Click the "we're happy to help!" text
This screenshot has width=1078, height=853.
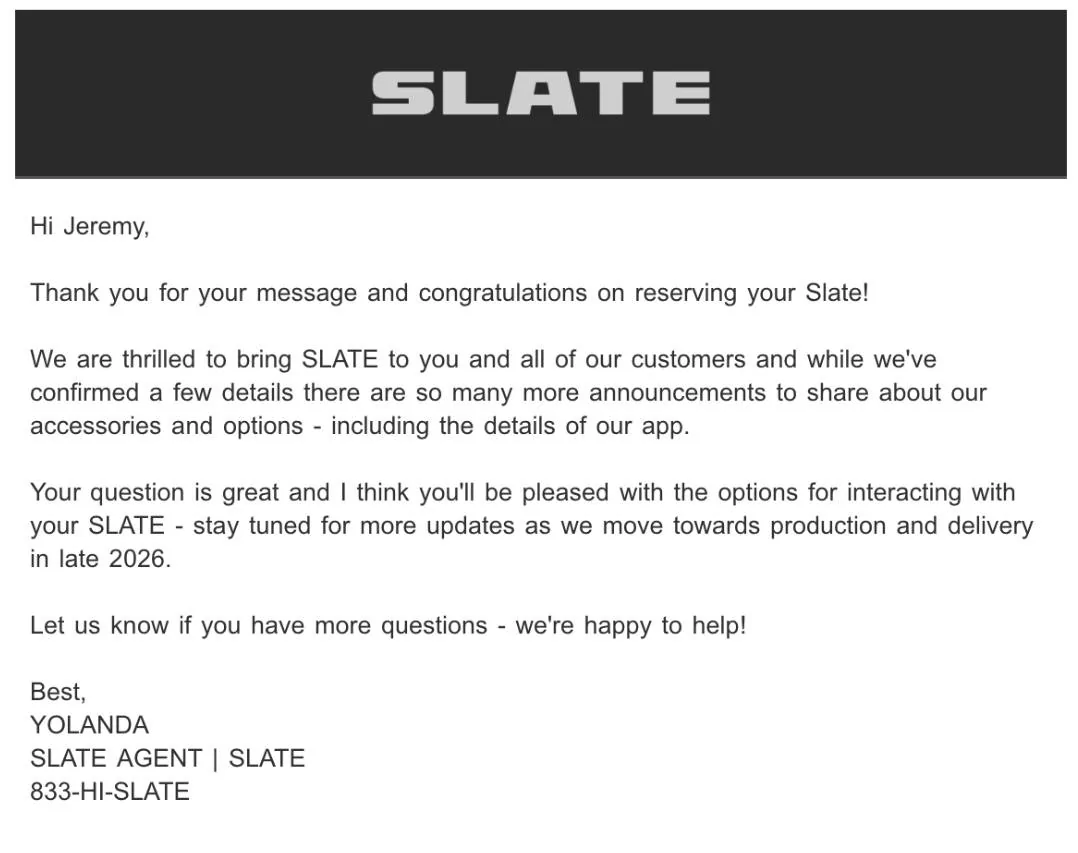(630, 626)
